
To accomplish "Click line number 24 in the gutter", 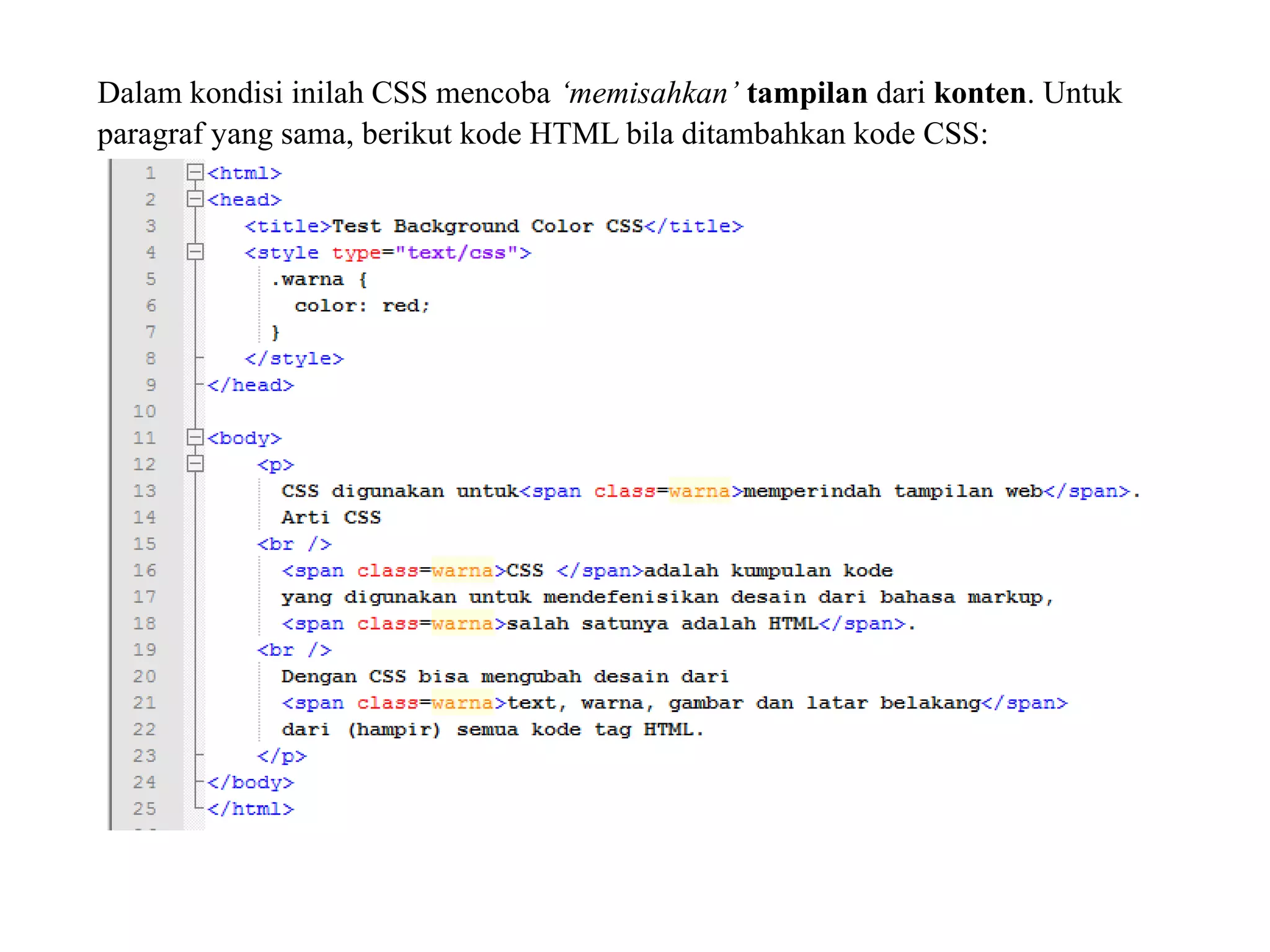I will click(144, 782).
